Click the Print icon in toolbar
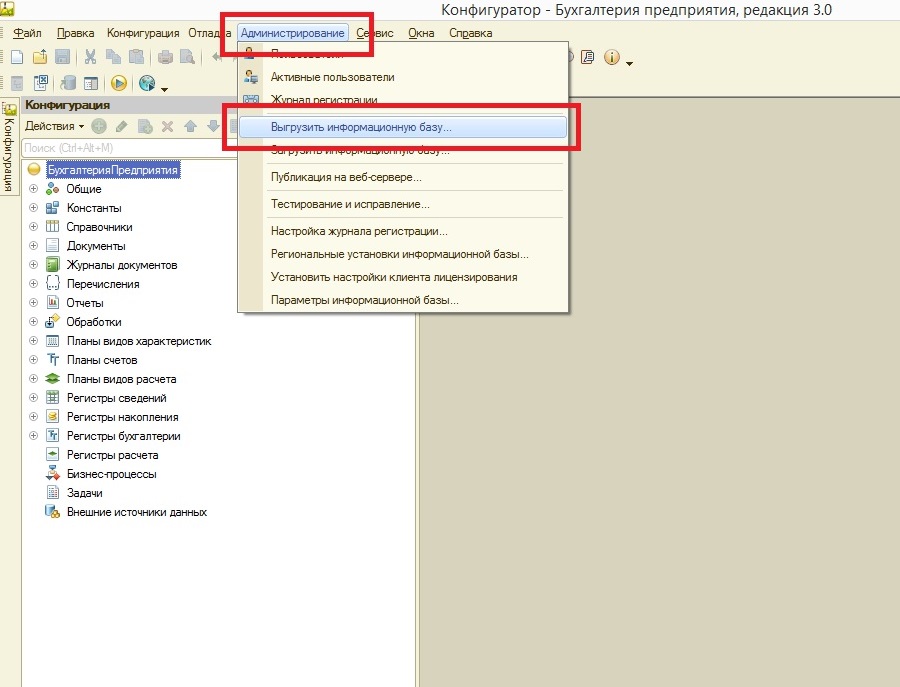 click(x=165, y=58)
